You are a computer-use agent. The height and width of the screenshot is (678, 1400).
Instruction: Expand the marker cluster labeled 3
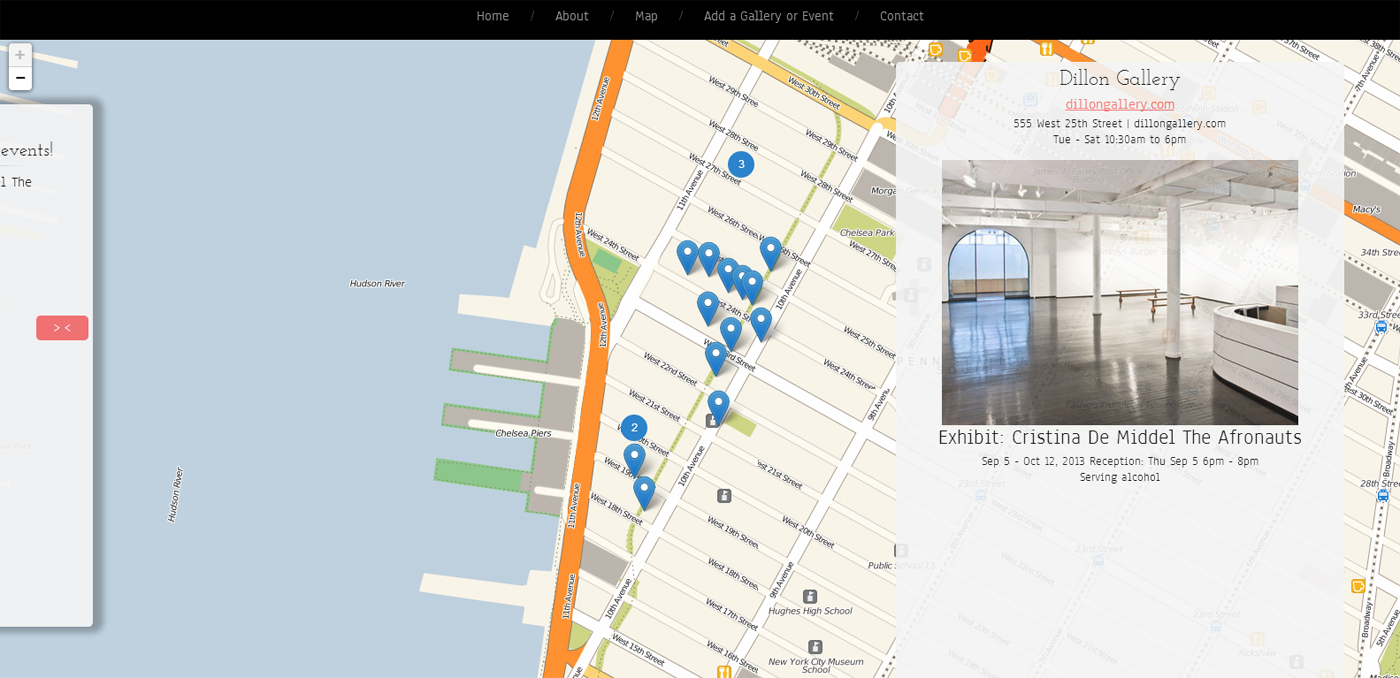pyautogui.click(x=741, y=165)
